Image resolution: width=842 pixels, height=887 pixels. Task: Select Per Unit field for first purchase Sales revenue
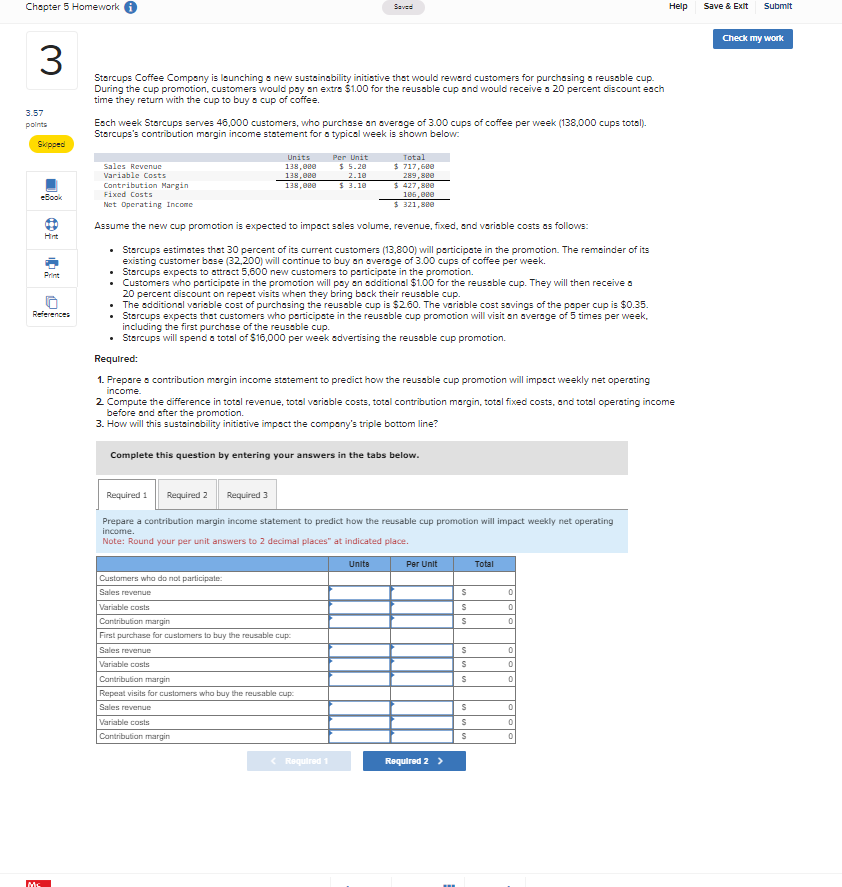(422, 650)
